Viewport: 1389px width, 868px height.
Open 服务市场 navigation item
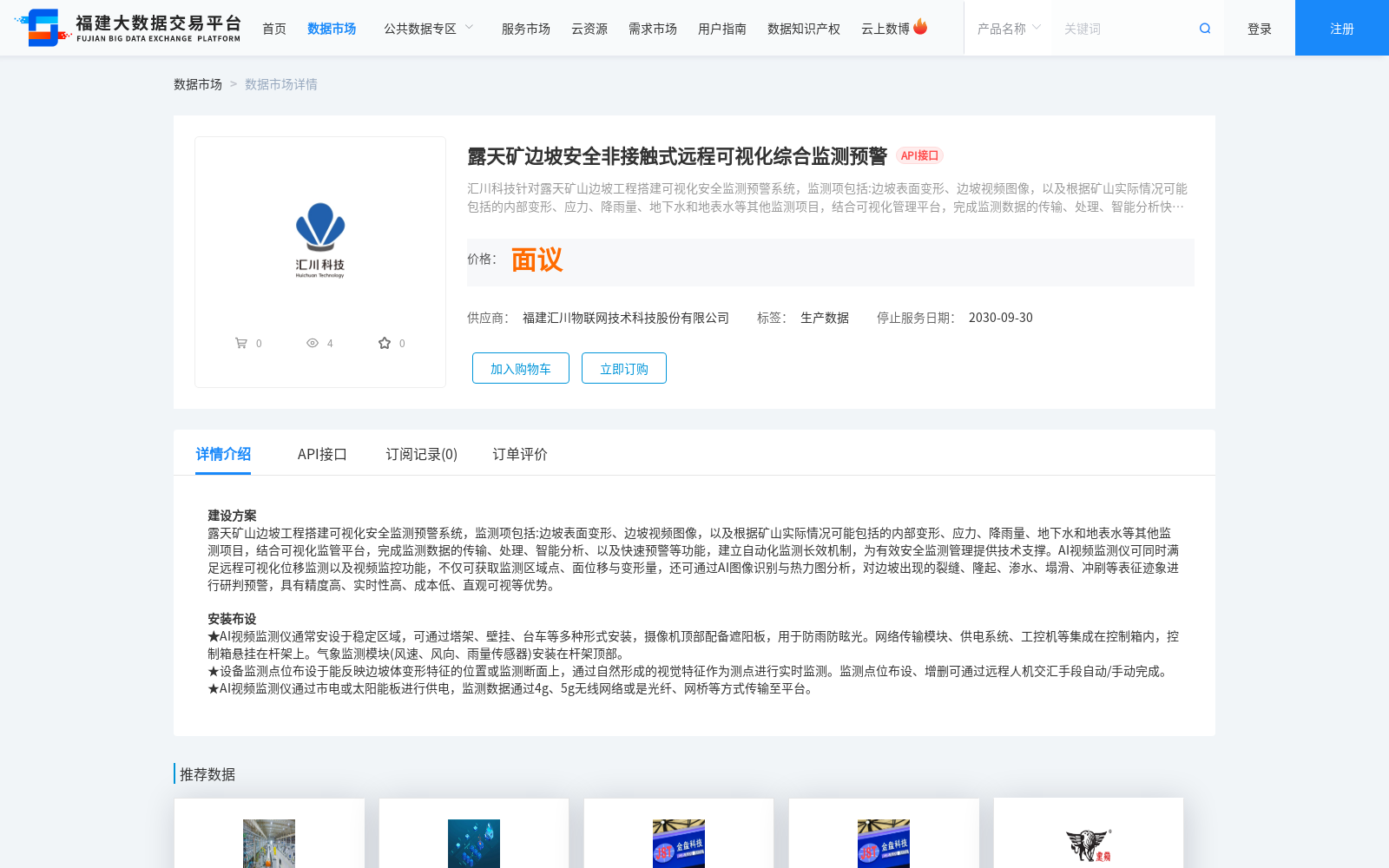pyautogui.click(x=526, y=29)
